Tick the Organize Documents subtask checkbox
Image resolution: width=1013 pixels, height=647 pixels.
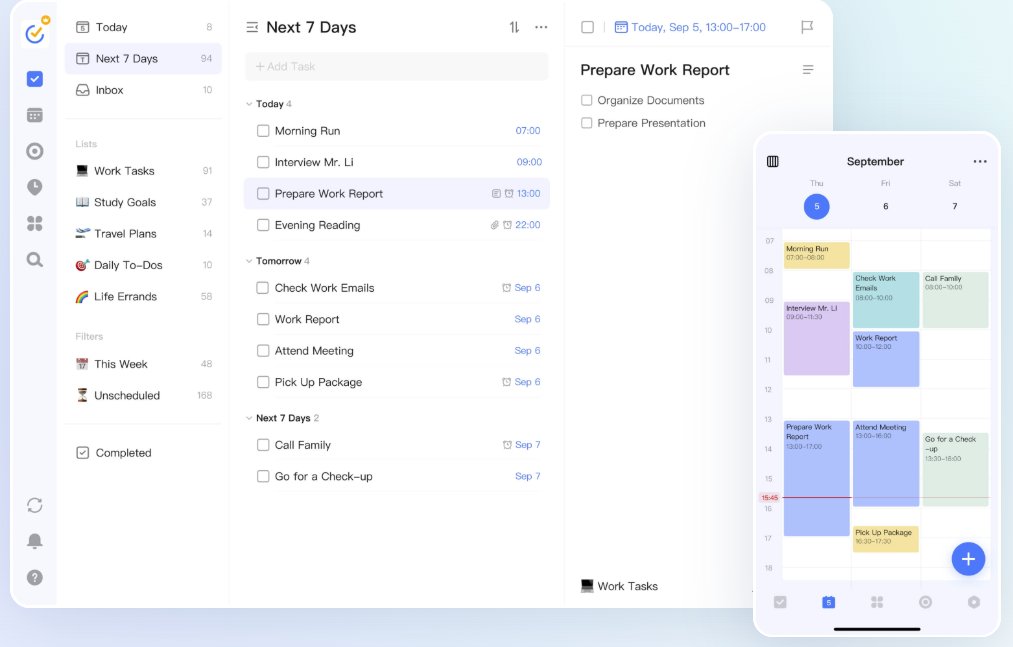point(587,100)
